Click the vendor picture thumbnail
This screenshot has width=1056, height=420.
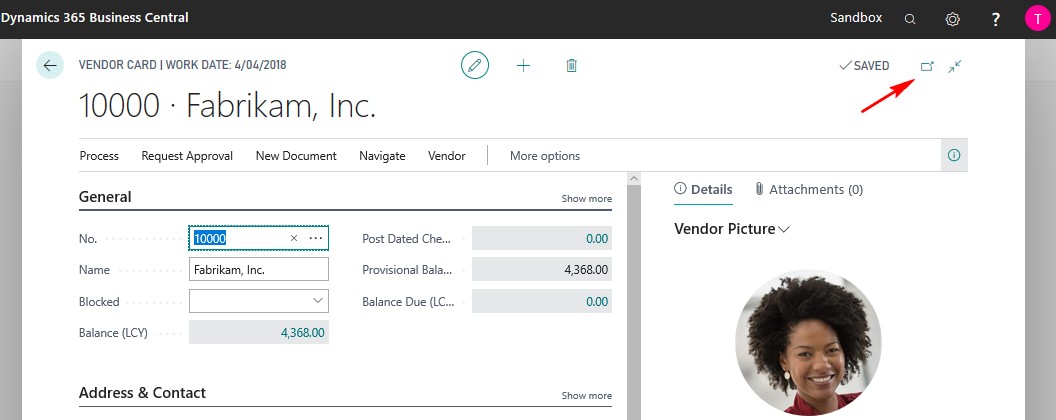click(807, 343)
